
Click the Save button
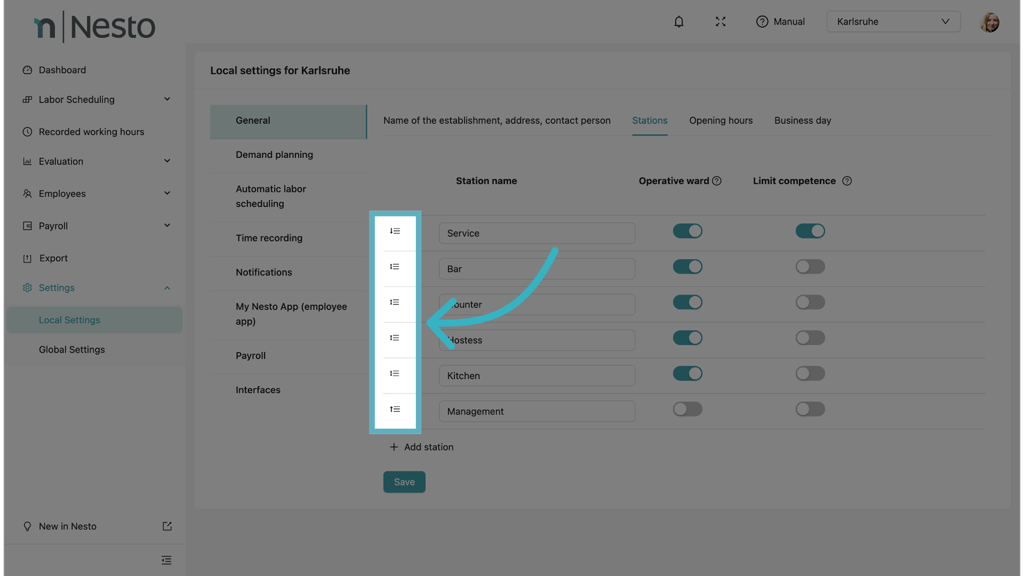(404, 482)
